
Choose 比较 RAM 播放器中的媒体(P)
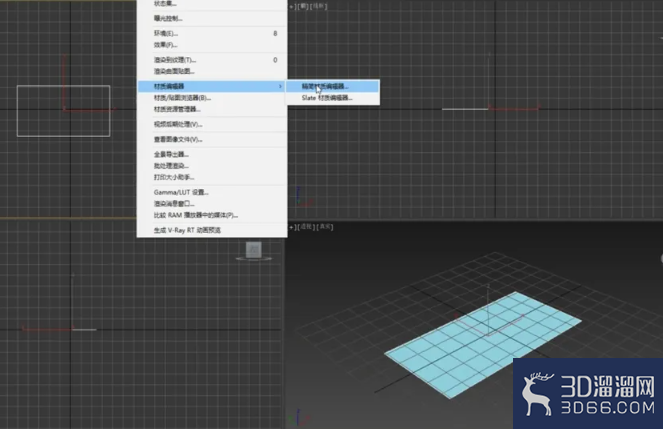[212, 215]
